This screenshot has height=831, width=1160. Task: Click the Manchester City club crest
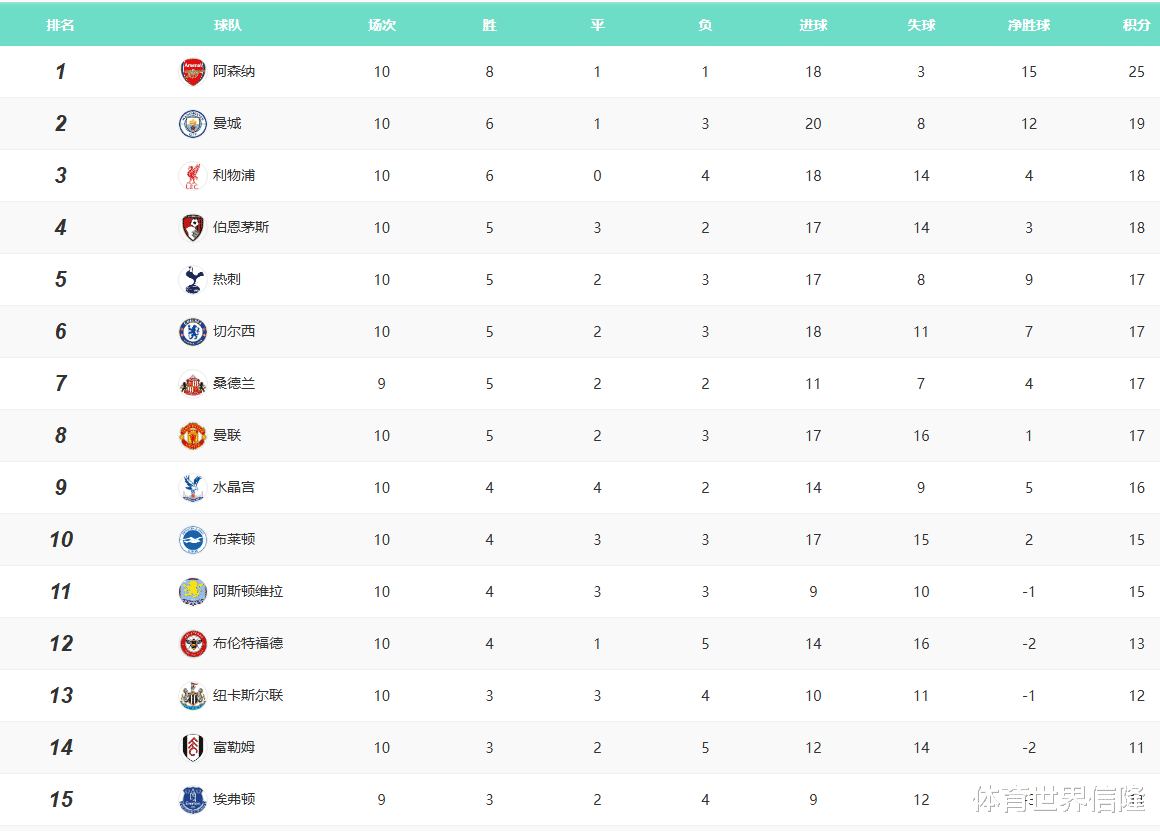(193, 124)
